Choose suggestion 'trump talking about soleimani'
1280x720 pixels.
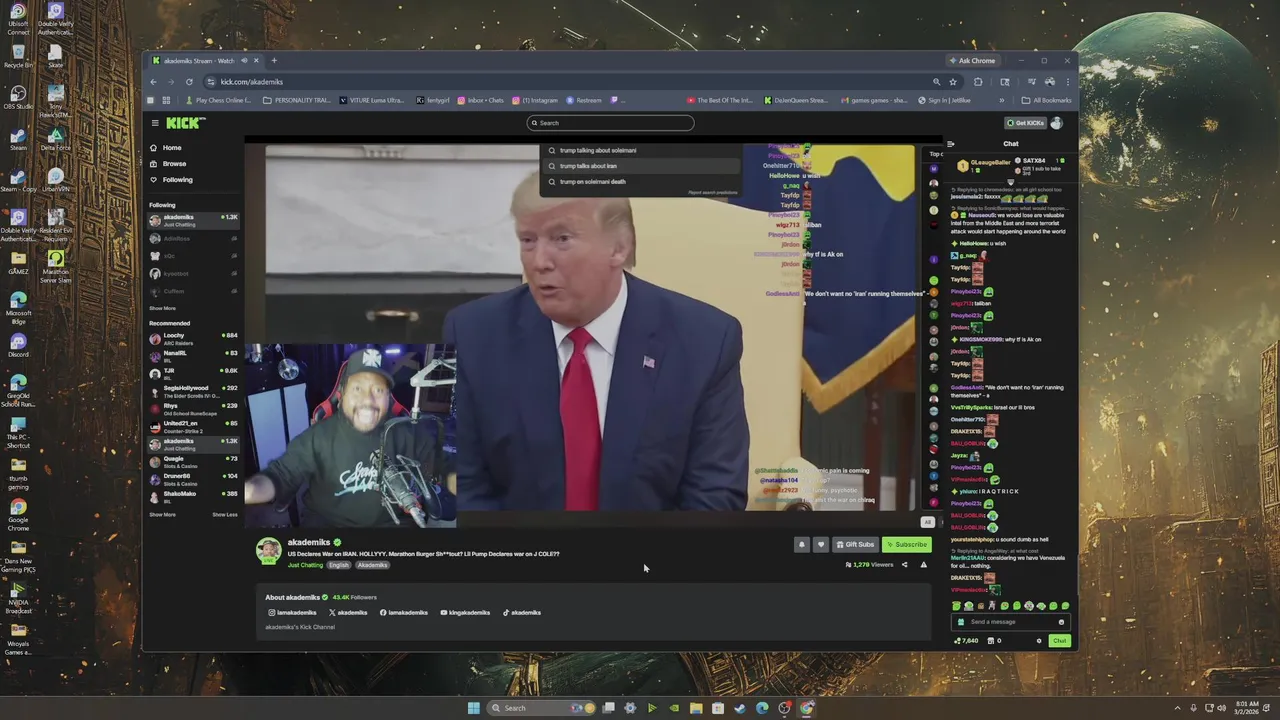(641, 150)
